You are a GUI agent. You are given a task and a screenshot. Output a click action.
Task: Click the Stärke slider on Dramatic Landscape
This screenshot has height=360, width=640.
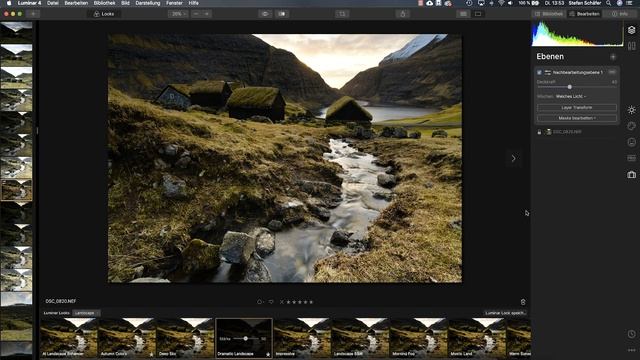click(x=246, y=338)
